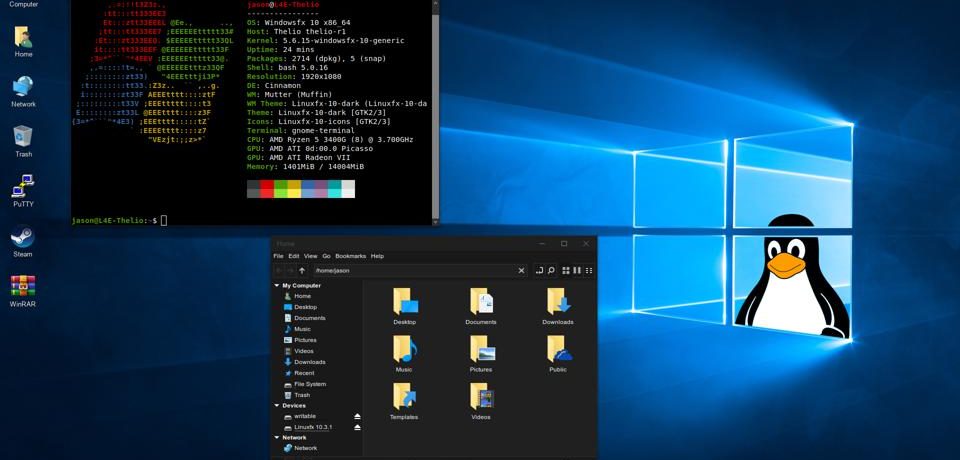Launch PuTTY from the desktop
The height and width of the screenshot is (460, 960).
coord(23,190)
